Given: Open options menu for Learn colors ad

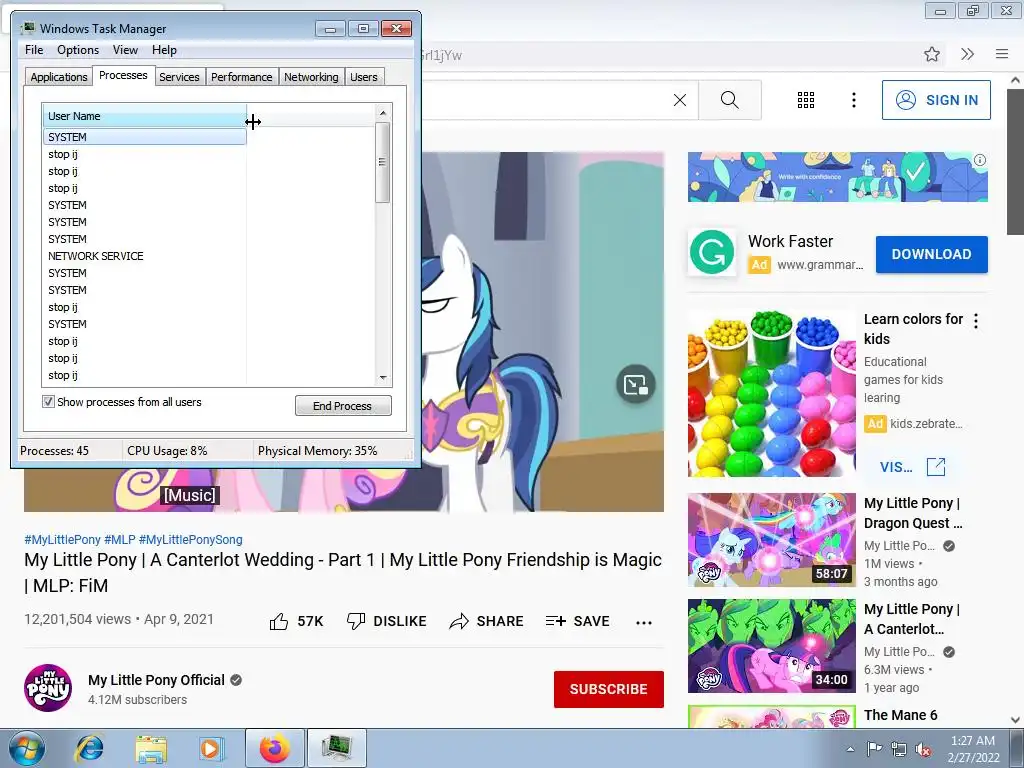Looking at the screenshot, I should tap(976, 321).
